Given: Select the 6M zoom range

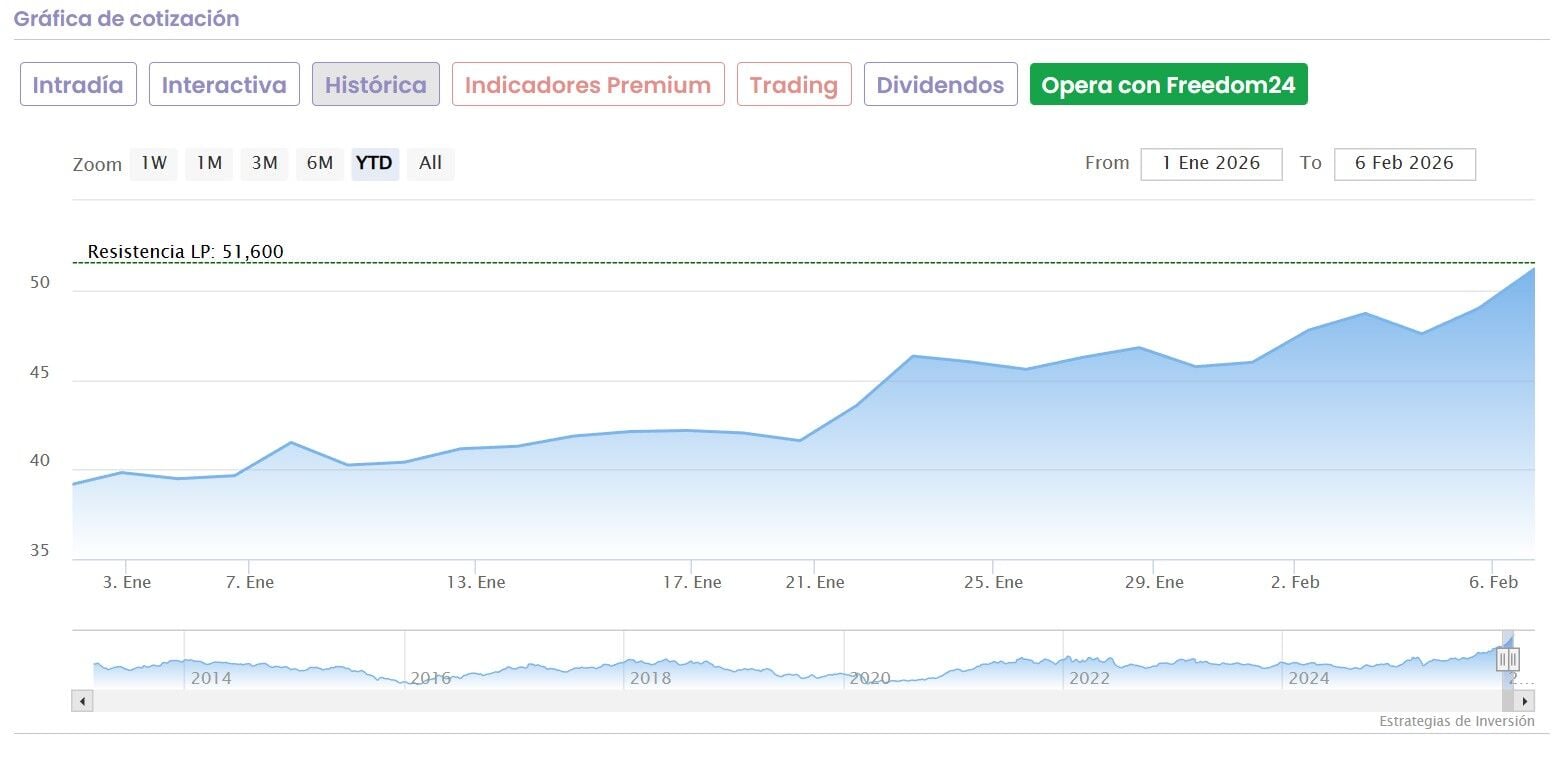Looking at the screenshot, I should pyautogui.click(x=320, y=163).
